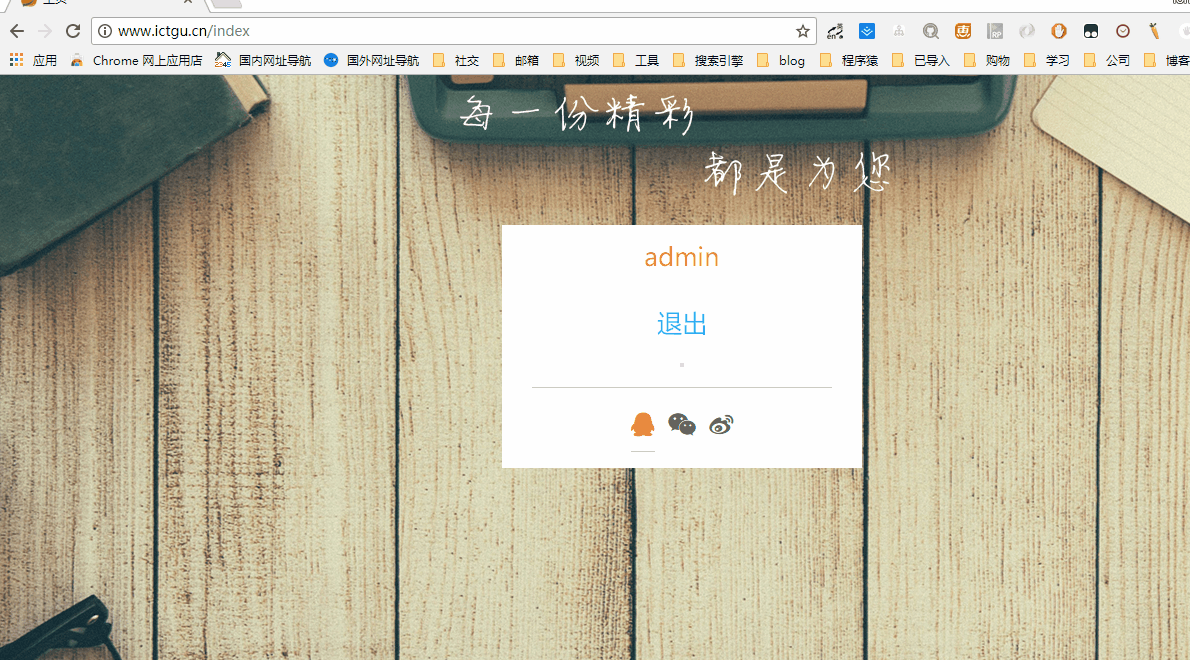Click the blue download extension icon
Screen dimensions: 1190x660
(867, 31)
